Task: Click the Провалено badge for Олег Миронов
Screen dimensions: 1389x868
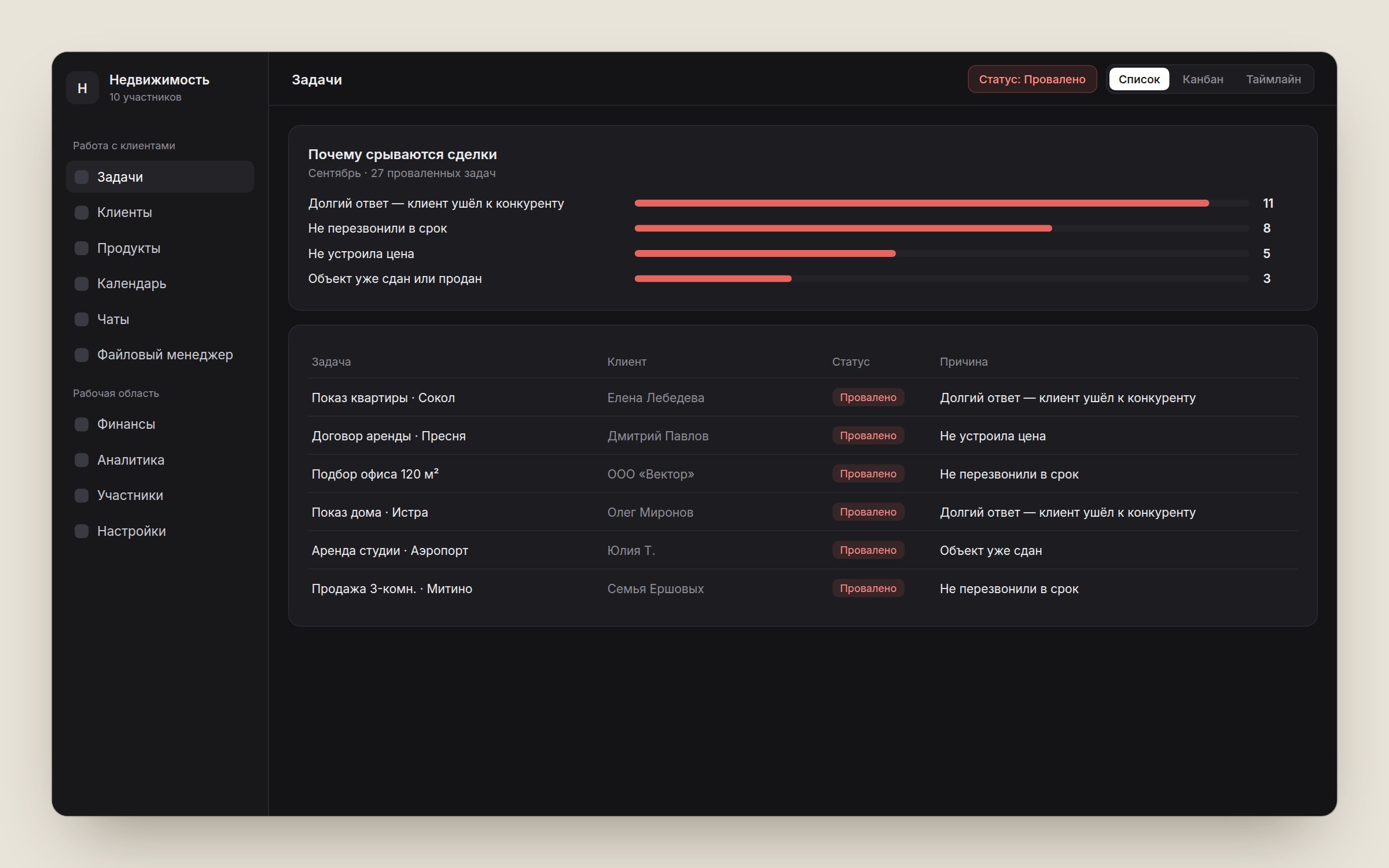Action: point(868,512)
